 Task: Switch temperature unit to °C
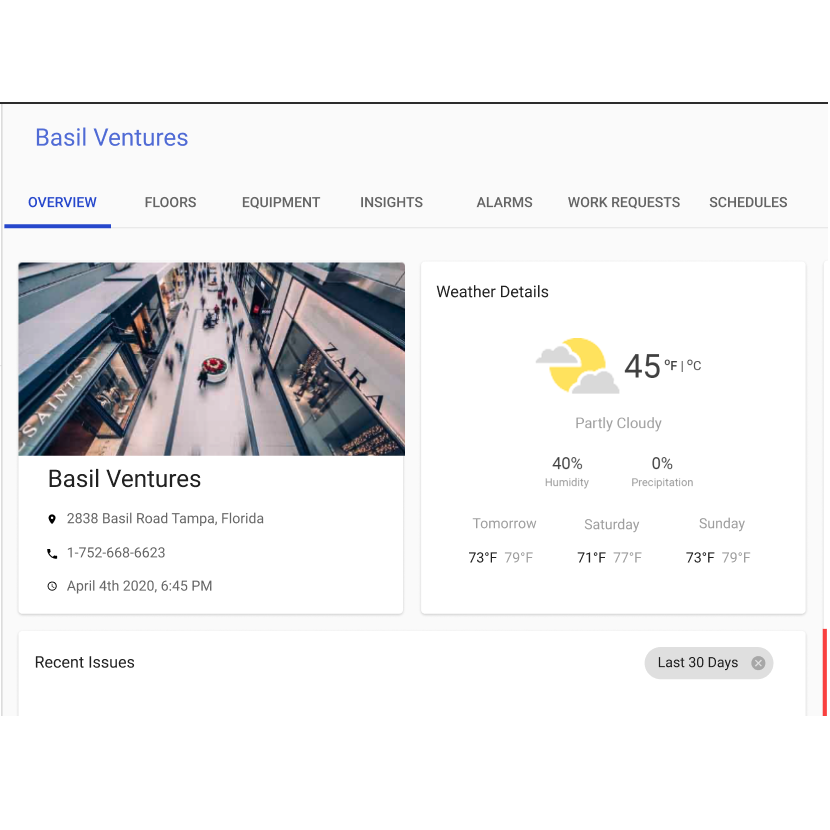pos(694,365)
